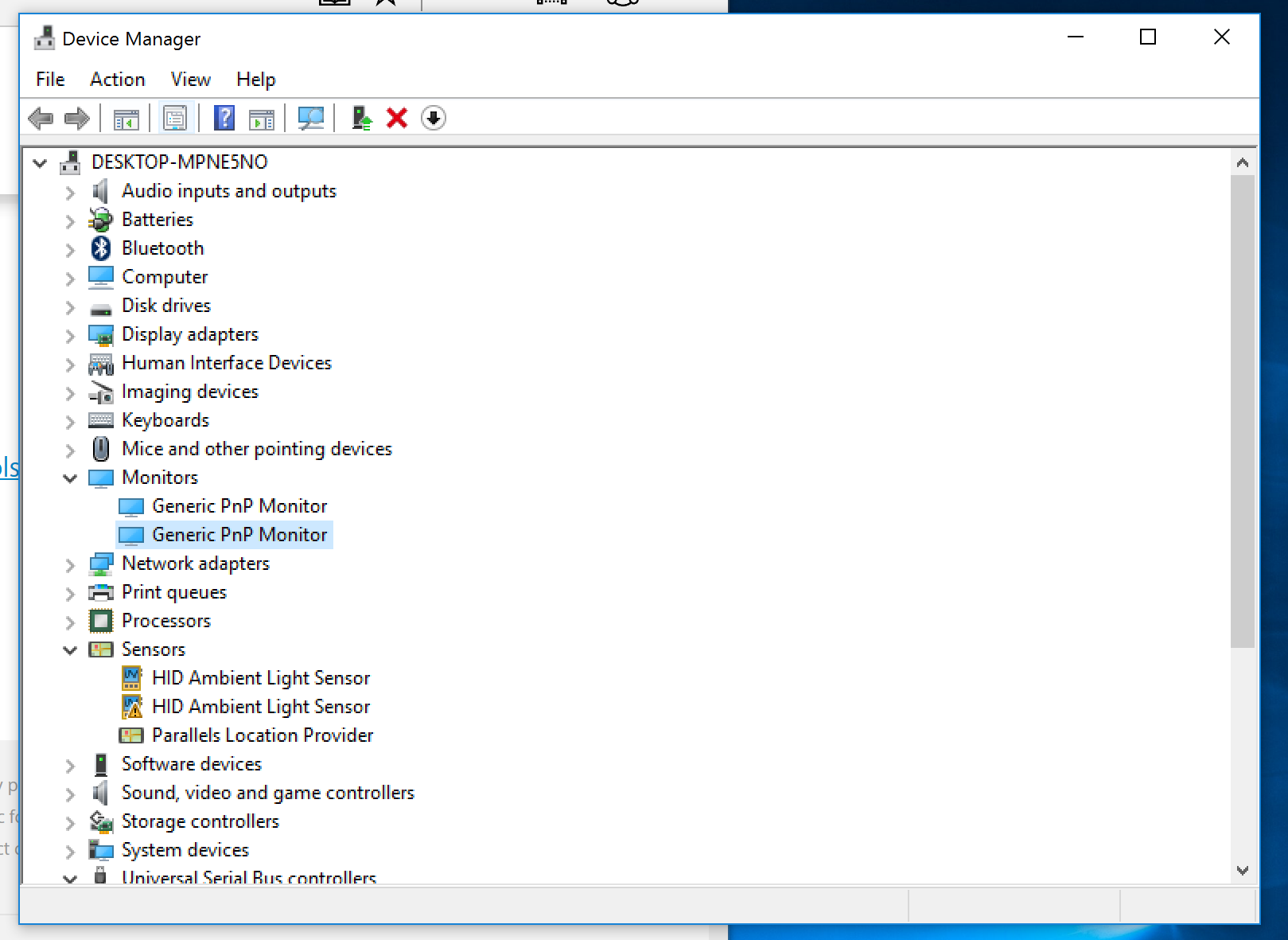The image size is (1288, 940).
Task: Expand the Network adapters category
Action: pyautogui.click(x=70, y=564)
